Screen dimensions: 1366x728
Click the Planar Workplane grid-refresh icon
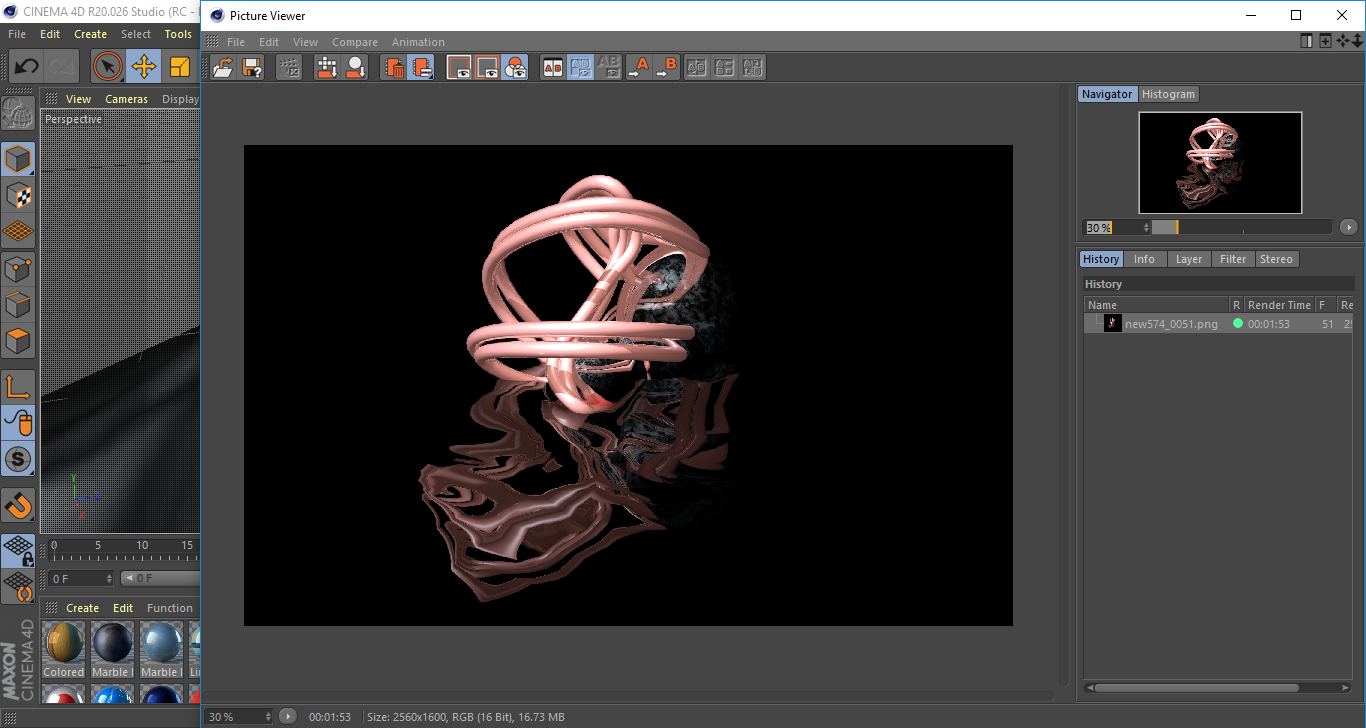tap(18, 586)
